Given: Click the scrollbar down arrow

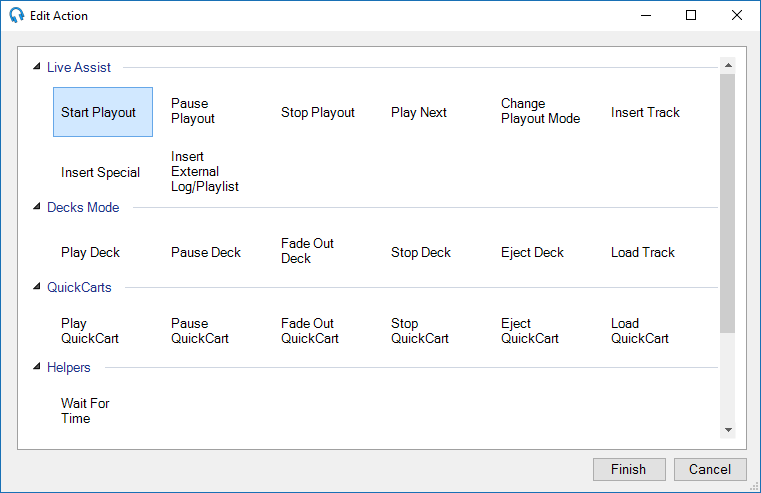Looking at the screenshot, I should click(728, 430).
